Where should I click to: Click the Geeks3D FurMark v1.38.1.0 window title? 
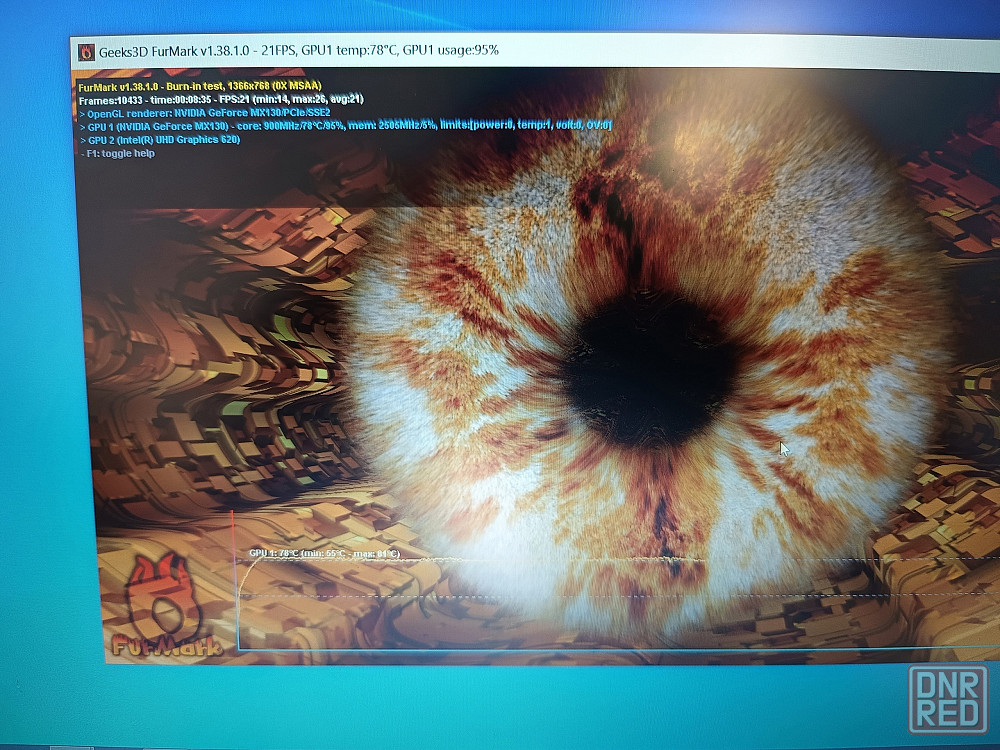tap(298, 50)
